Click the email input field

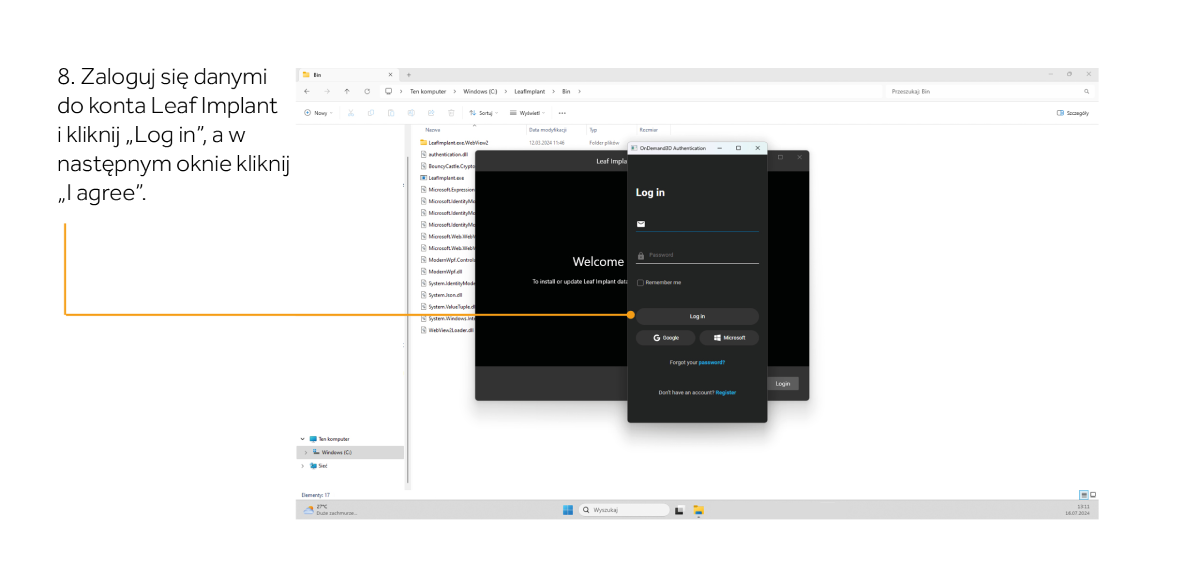pos(697,224)
